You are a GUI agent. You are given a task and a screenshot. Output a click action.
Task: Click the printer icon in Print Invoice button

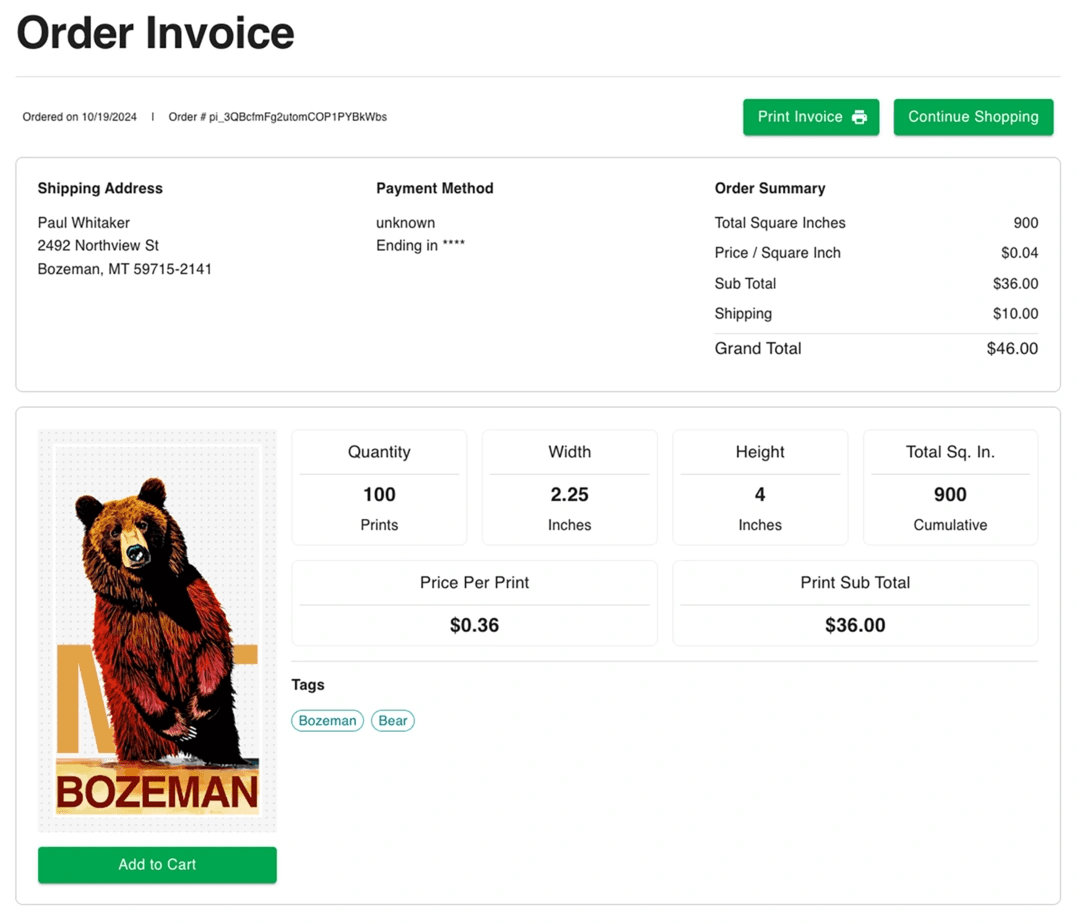coord(858,116)
